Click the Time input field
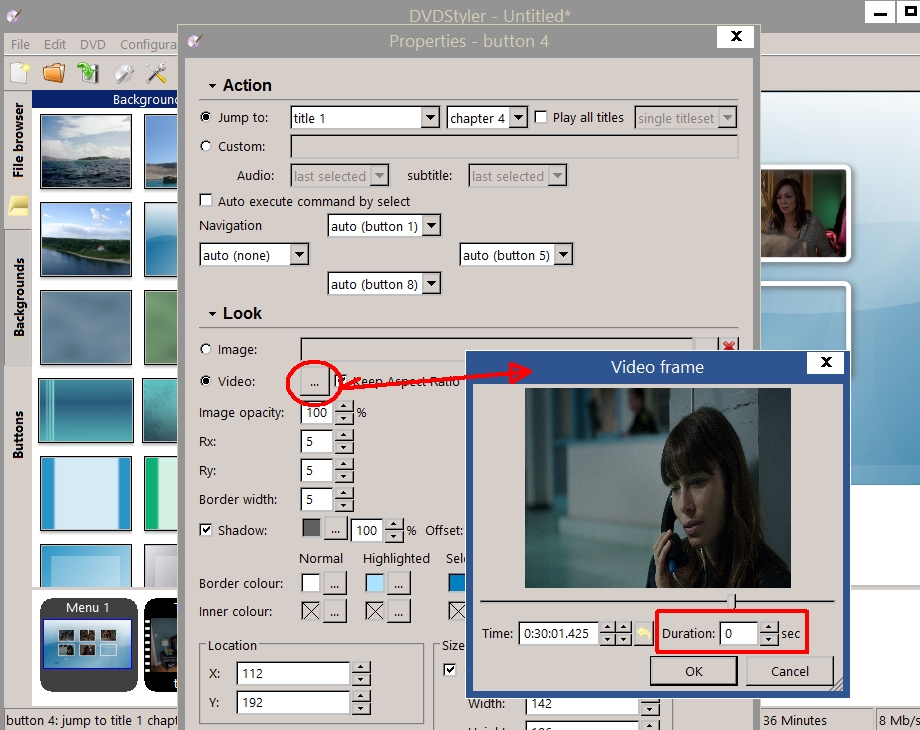 [559, 633]
